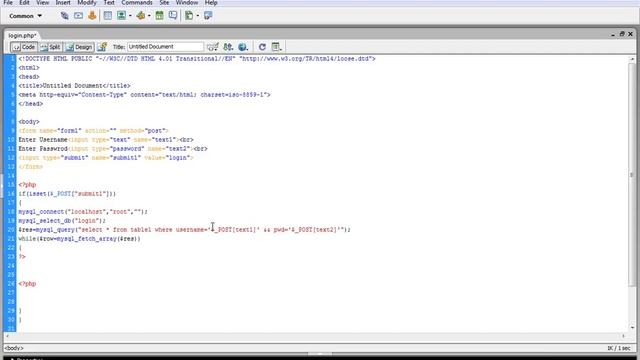Screen dimensions: 640x360
Task: Switch to Design view
Action: pyautogui.click(x=79, y=47)
